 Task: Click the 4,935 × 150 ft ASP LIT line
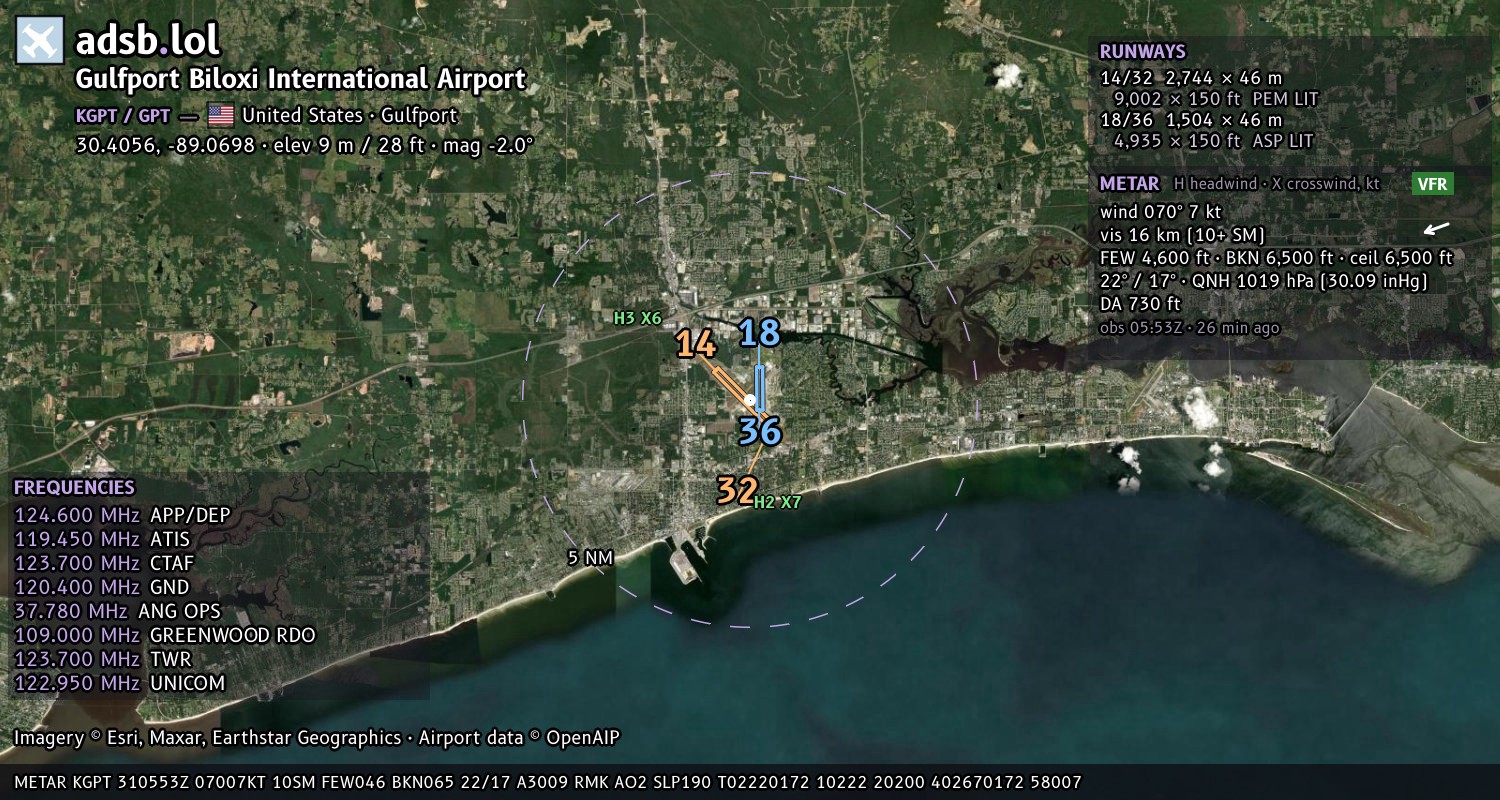pos(1213,141)
